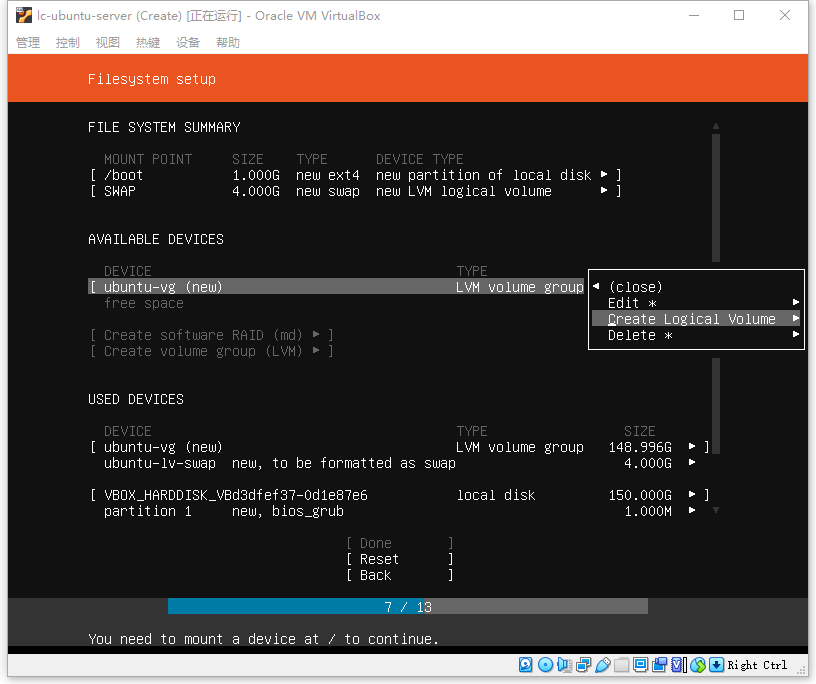Expand the SWAP mount point arrow
The width and height of the screenshot is (816, 684).
pyautogui.click(x=604, y=191)
